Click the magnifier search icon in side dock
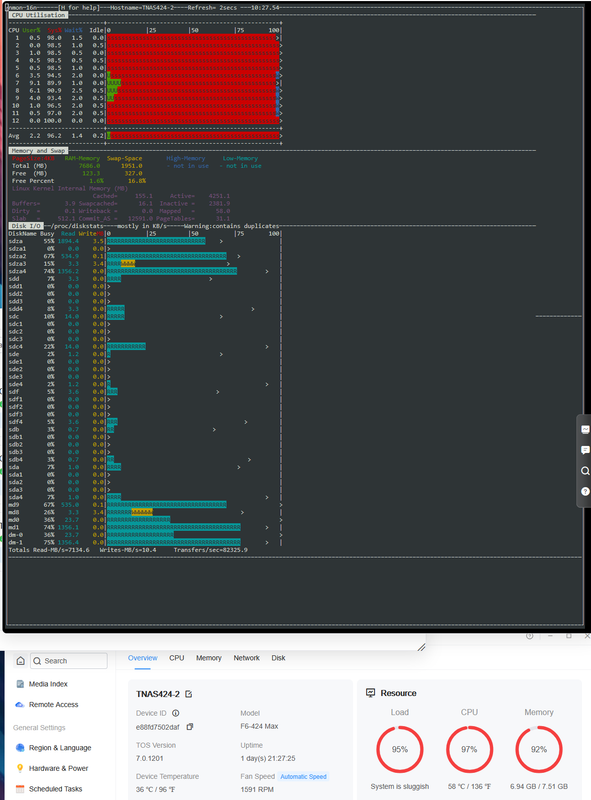This screenshot has width=591, height=800. point(585,470)
